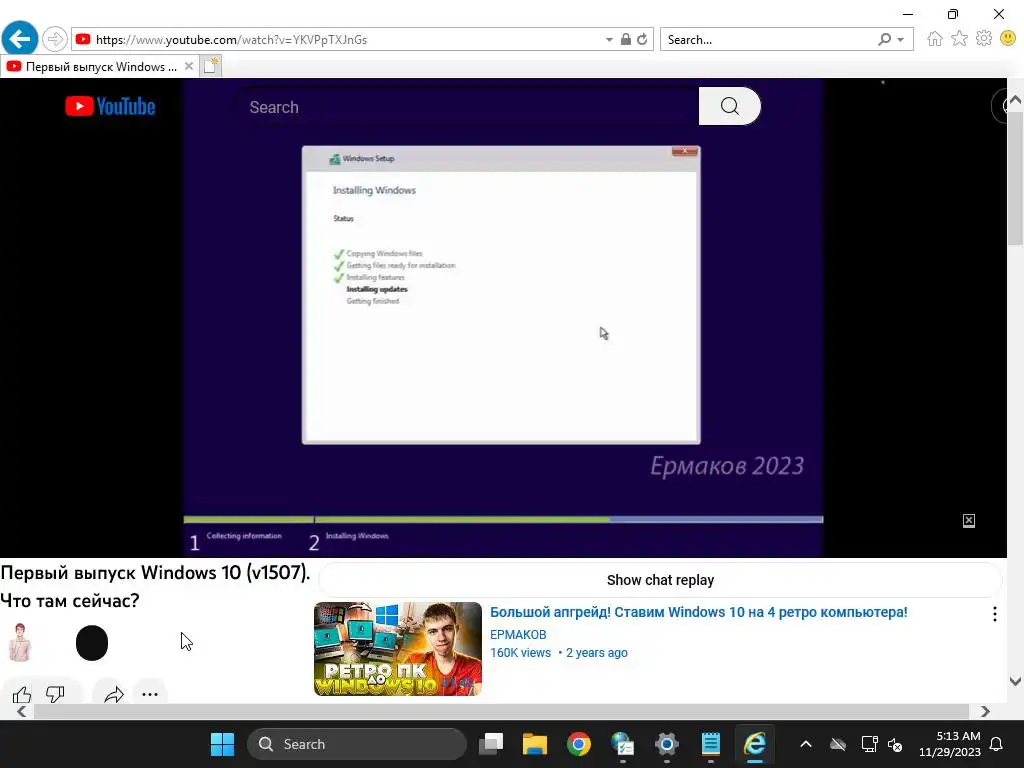Image resolution: width=1024 pixels, height=768 pixels.
Task: Like the video with thumbs-up icon
Action: click(22, 694)
